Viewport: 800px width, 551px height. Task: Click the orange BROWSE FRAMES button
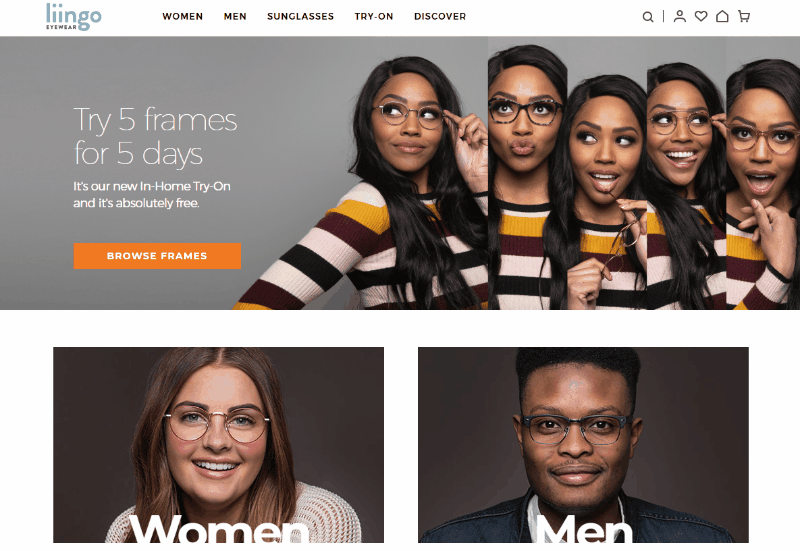(157, 256)
